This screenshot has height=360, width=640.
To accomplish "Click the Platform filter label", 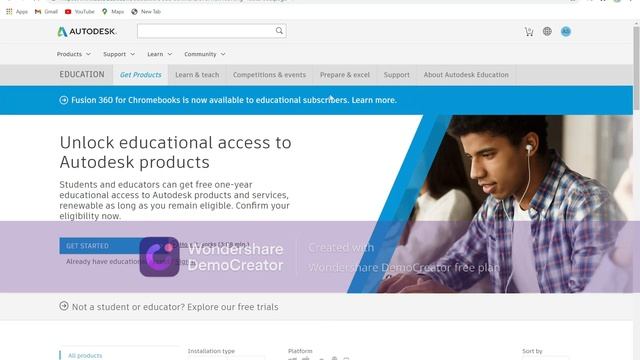I will (x=300, y=351).
